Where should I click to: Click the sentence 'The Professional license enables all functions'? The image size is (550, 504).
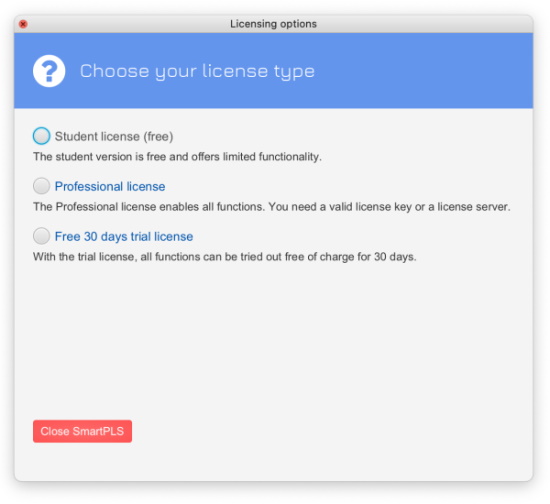point(149,207)
